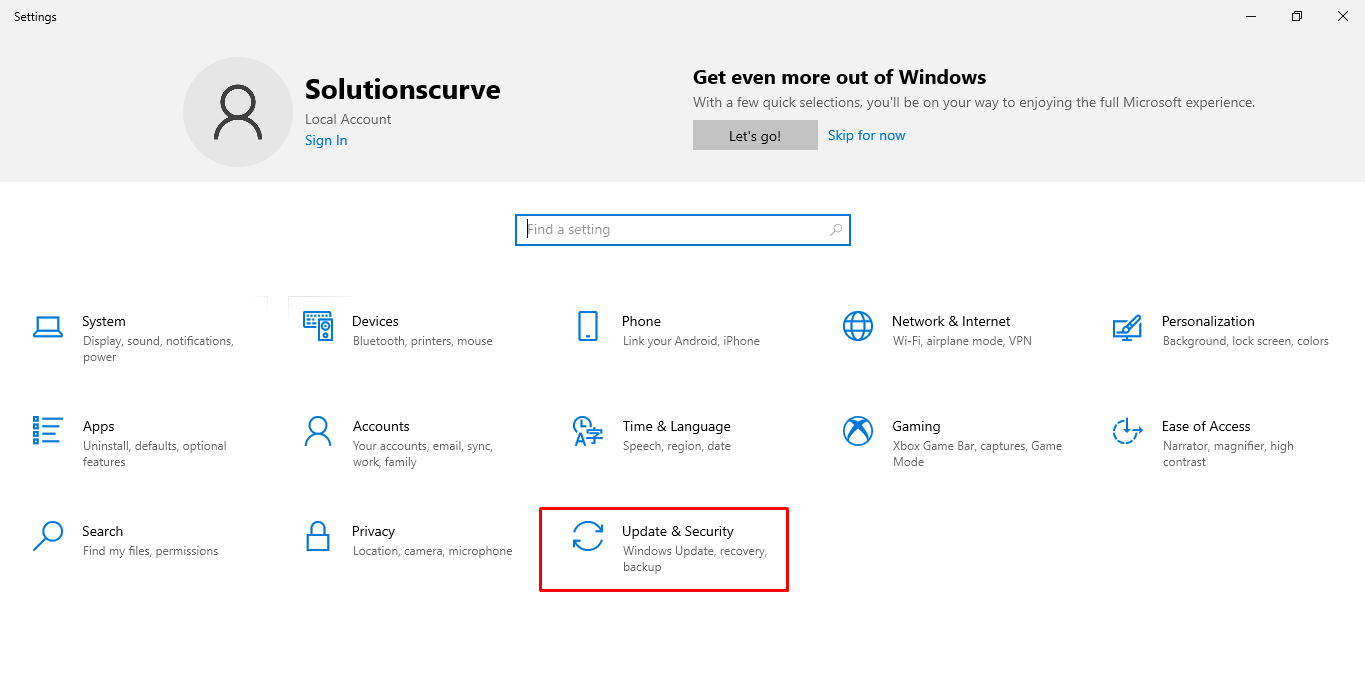Select the Apps category title
The width and height of the screenshot is (1365, 686).
tap(99, 426)
